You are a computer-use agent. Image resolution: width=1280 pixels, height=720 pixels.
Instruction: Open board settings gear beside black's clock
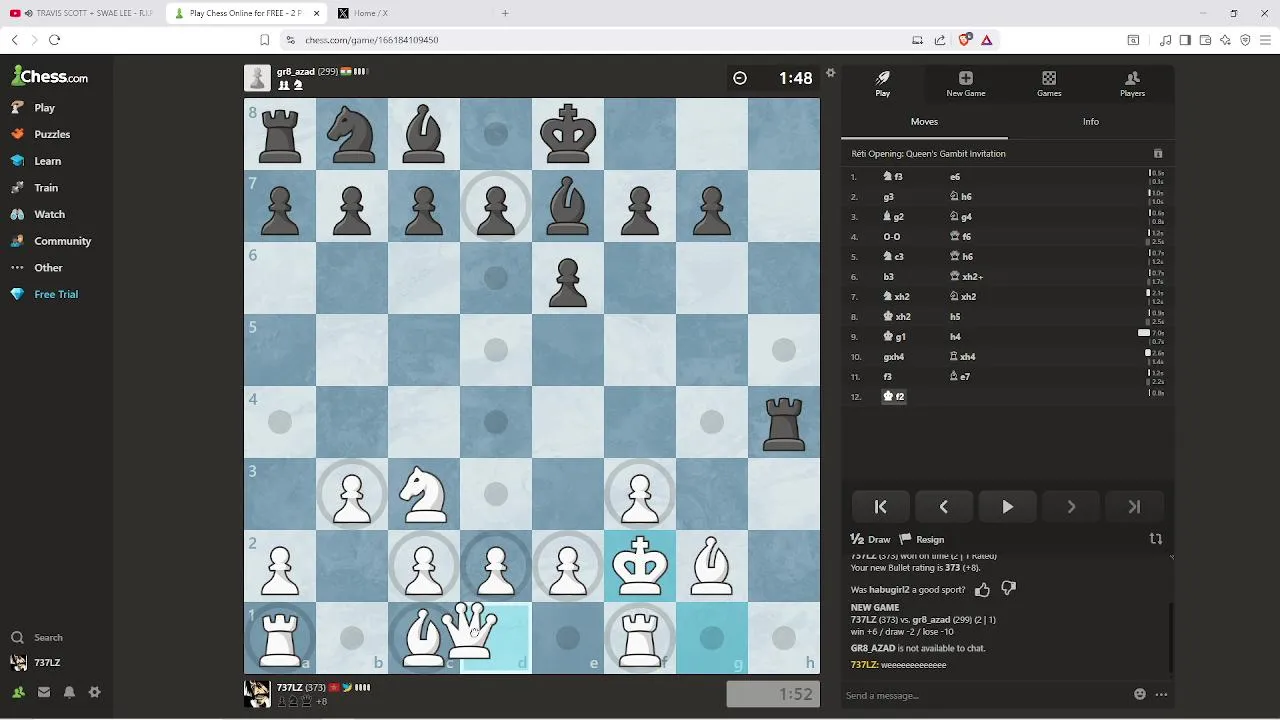click(x=830, y=73)
